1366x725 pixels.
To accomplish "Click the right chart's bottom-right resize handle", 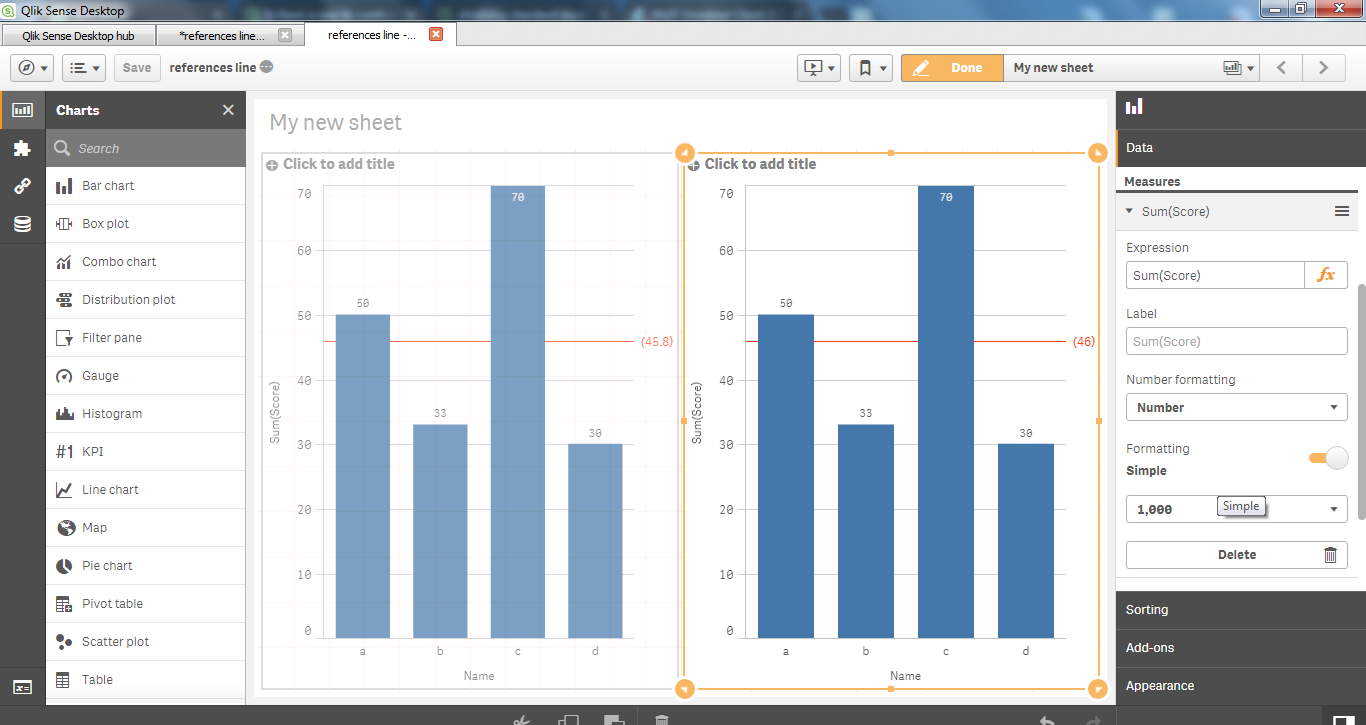I will (1097, 688).
